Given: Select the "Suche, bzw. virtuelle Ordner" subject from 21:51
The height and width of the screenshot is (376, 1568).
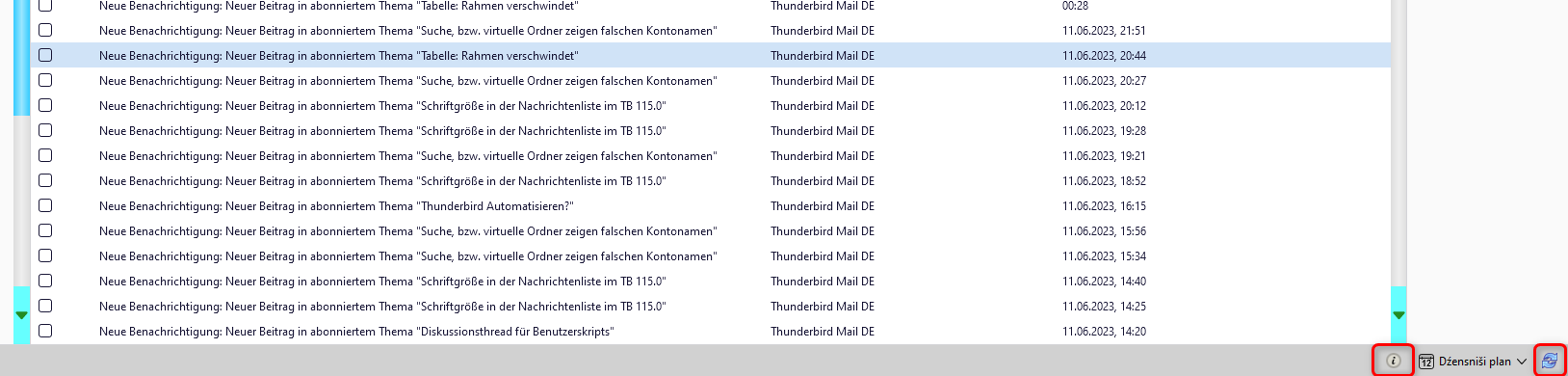Looking at the screenshot, I should (x=408, y=31).
